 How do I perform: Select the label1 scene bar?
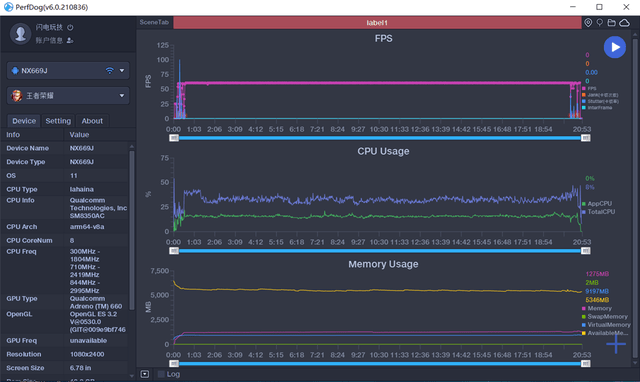377,23
